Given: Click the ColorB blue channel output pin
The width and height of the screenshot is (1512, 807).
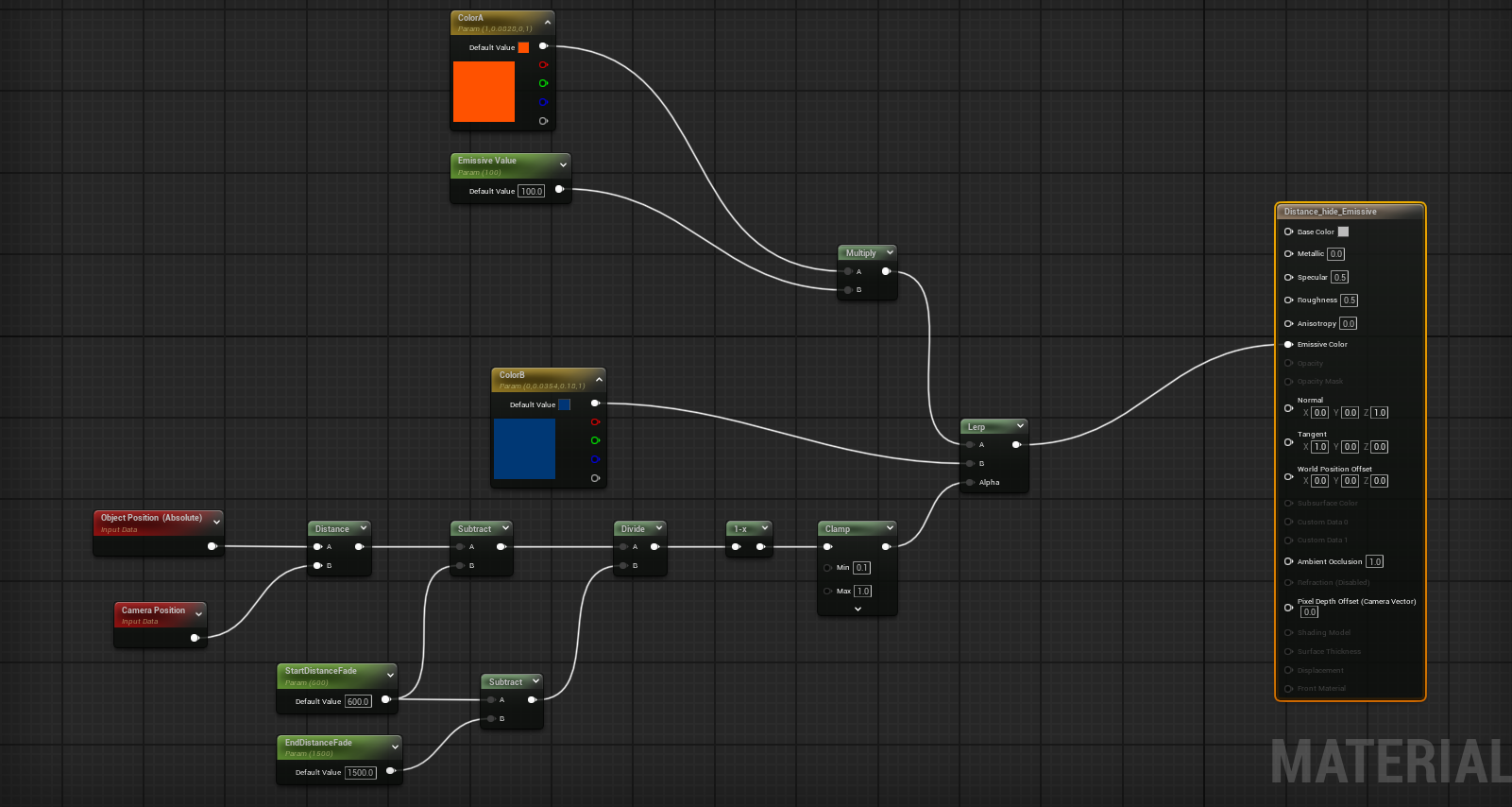Looking at the screenshot, I should [595, 459].
